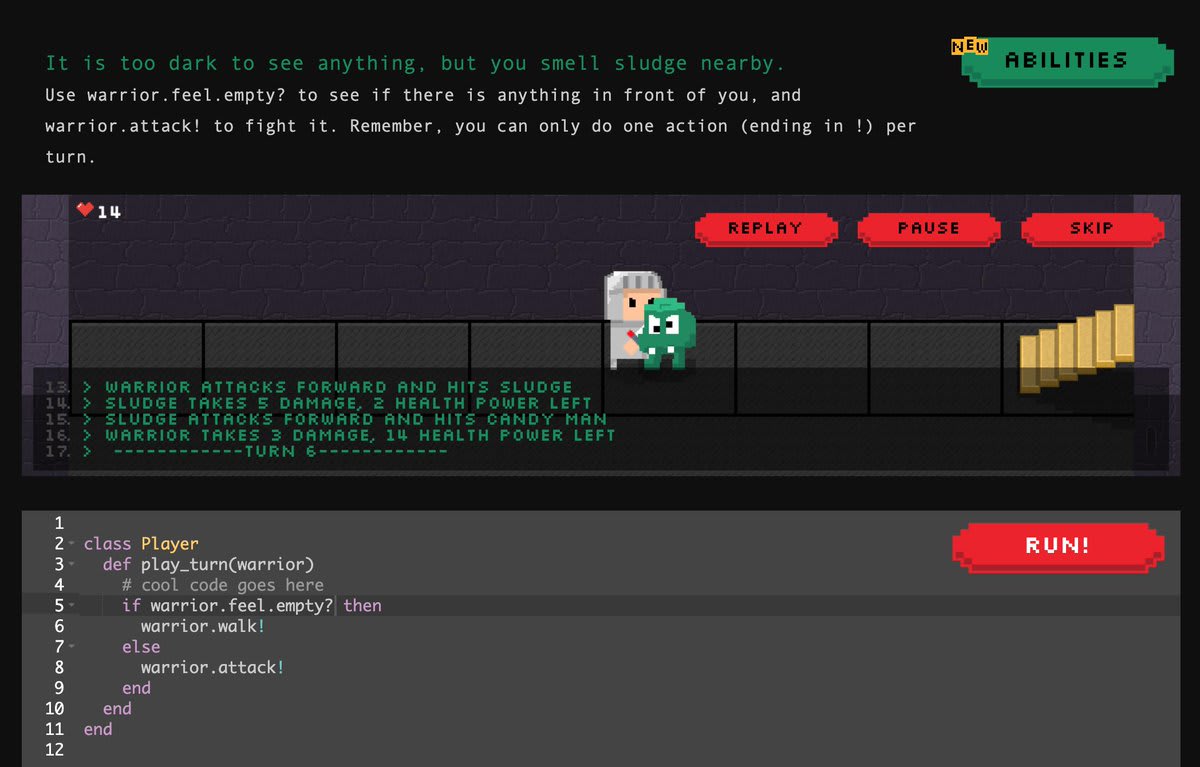Collapse the else block fold arrow
The height and width of the screenshot is (767, 1200).
(72, 647)
